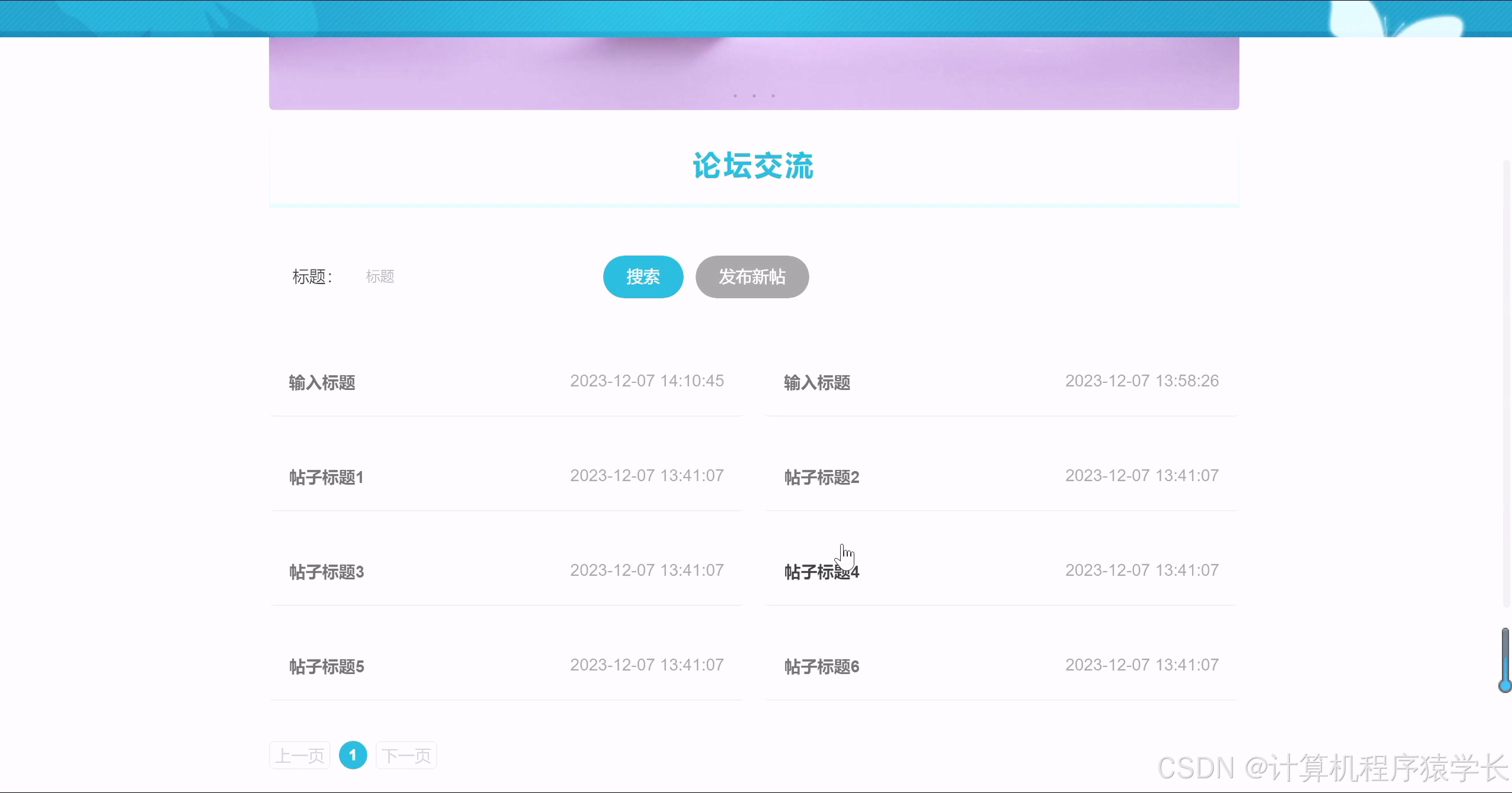Open the post titled 帖子标题1
Image resolution: width=1512 pixels, height=793 pixels.
tap(326, 477)
